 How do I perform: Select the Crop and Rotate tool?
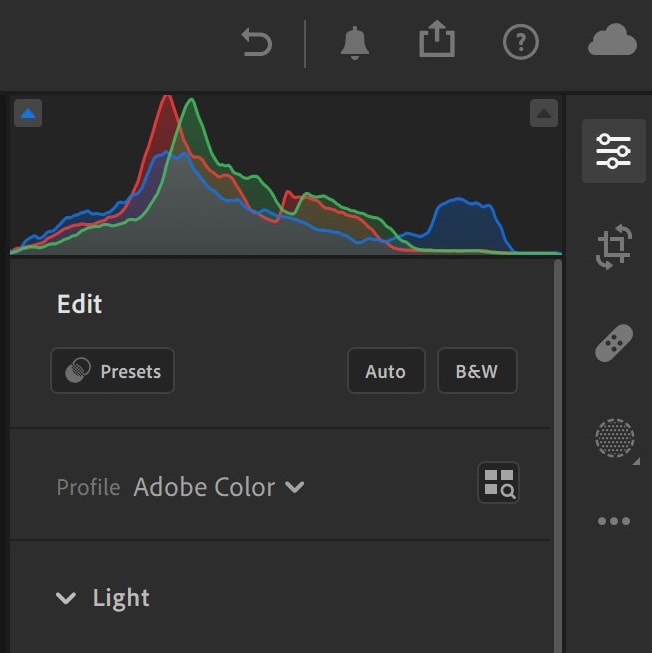click(614, 247)
